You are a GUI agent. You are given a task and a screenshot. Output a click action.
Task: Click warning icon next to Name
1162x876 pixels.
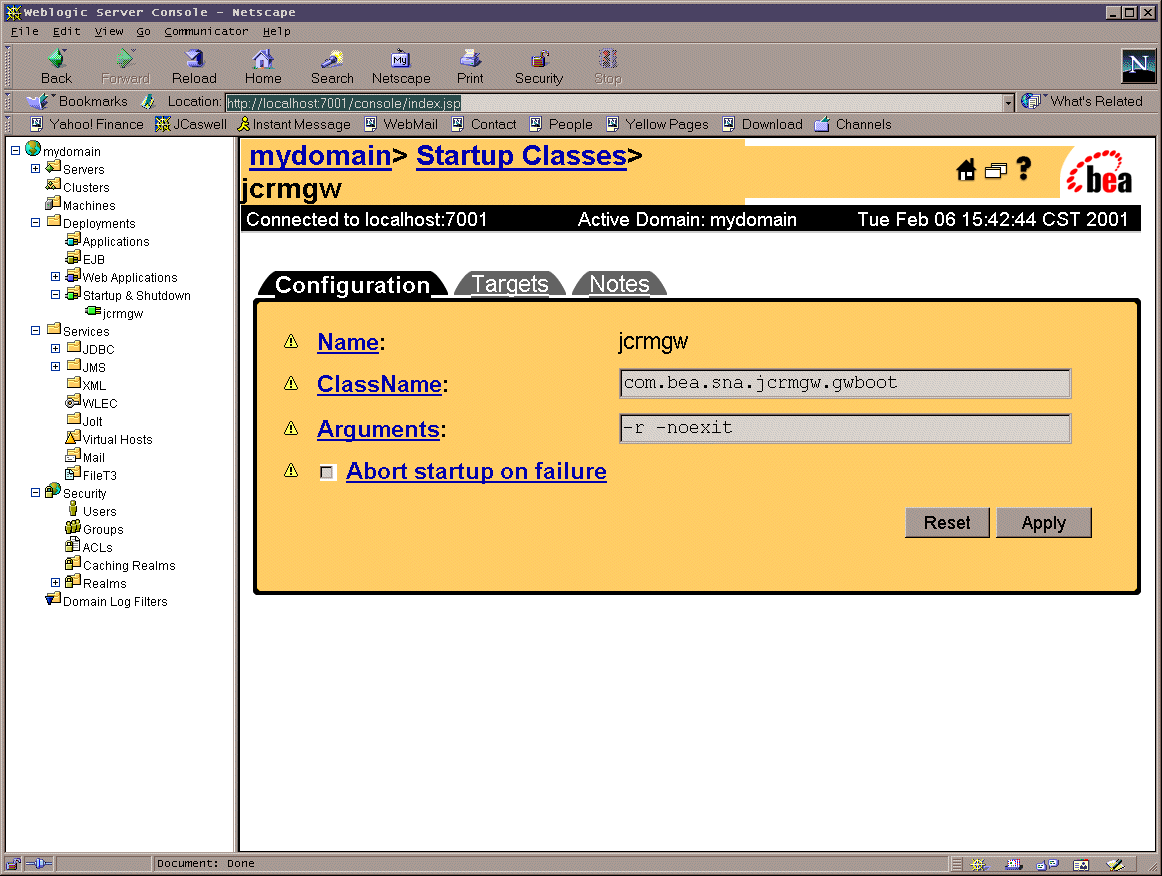(290, 342)
